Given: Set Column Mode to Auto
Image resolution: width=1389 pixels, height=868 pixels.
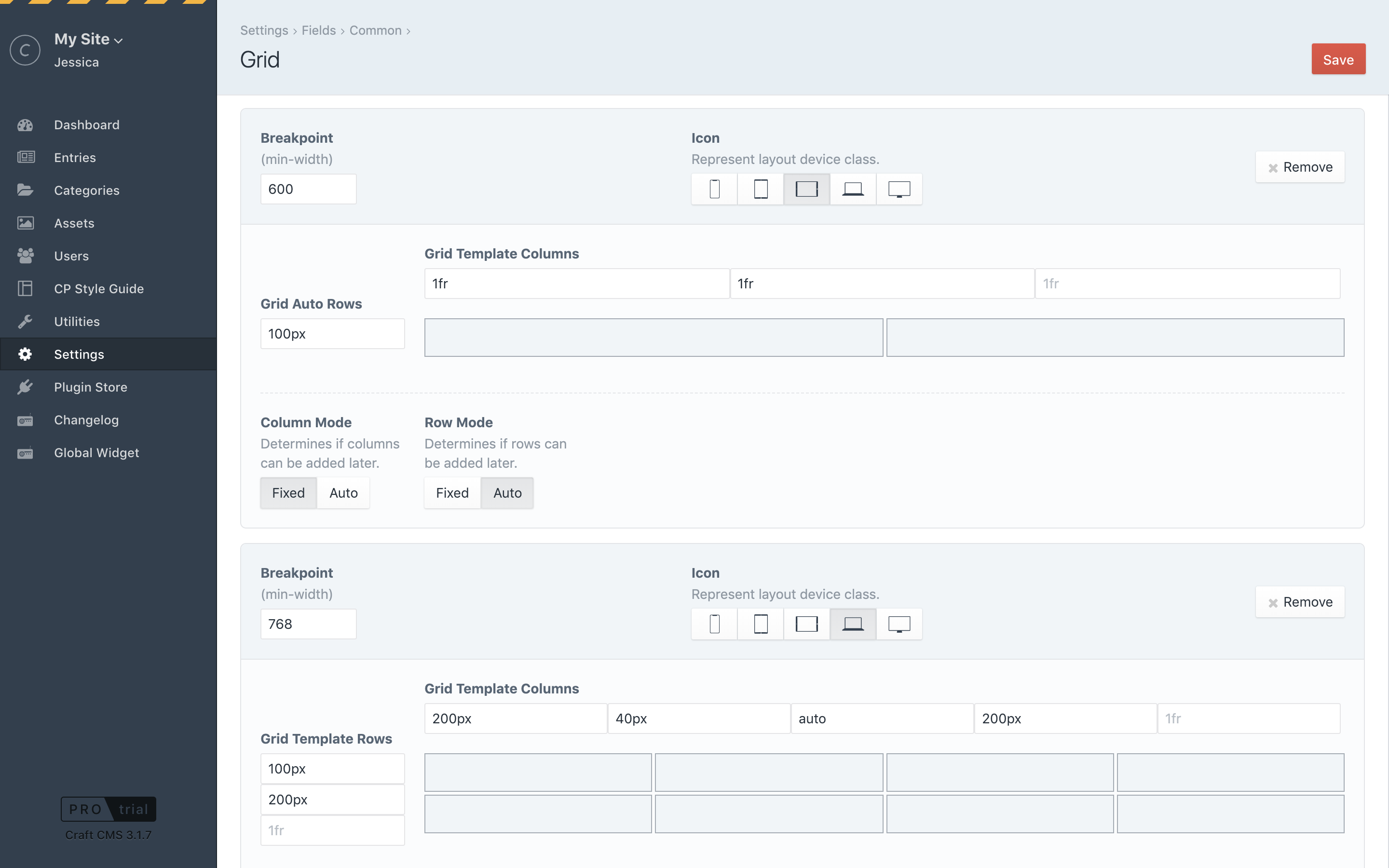Looking at the screenshot, I should pyautogui.click(x=343, y=492).
